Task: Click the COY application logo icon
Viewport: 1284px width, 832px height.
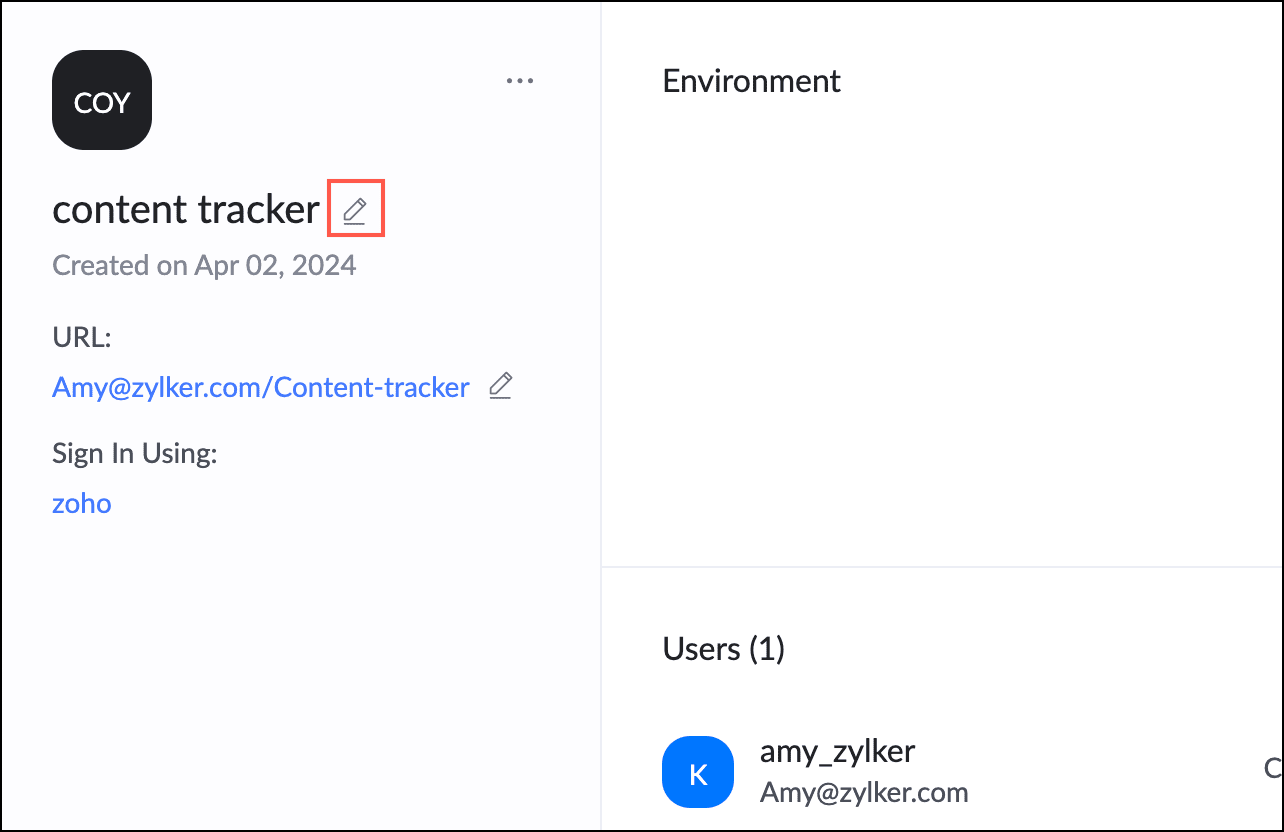Action: point(102,100)
